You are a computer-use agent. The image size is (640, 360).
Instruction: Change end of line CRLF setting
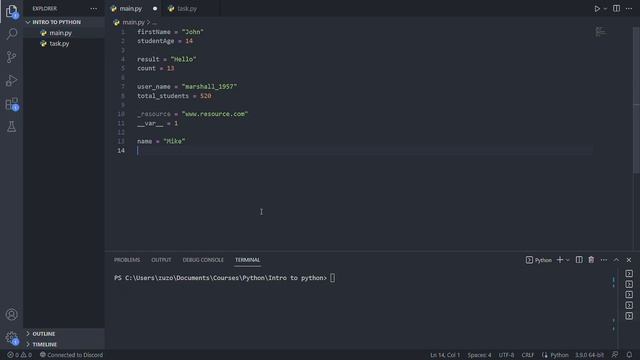[x=528, y=355]
